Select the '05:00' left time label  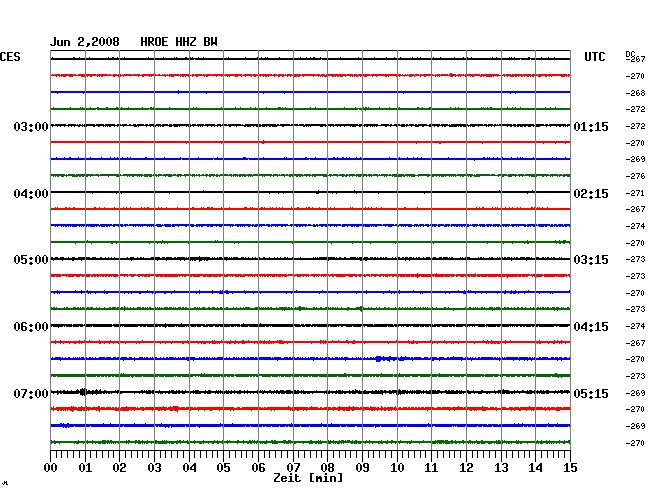point(31,260)
